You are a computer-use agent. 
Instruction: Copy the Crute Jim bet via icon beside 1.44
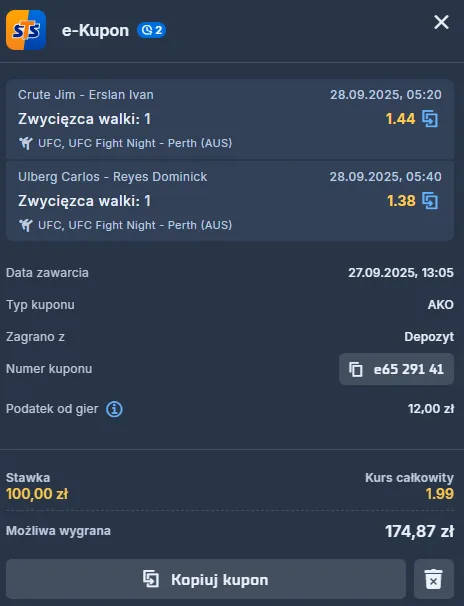(x=430, y=119)
